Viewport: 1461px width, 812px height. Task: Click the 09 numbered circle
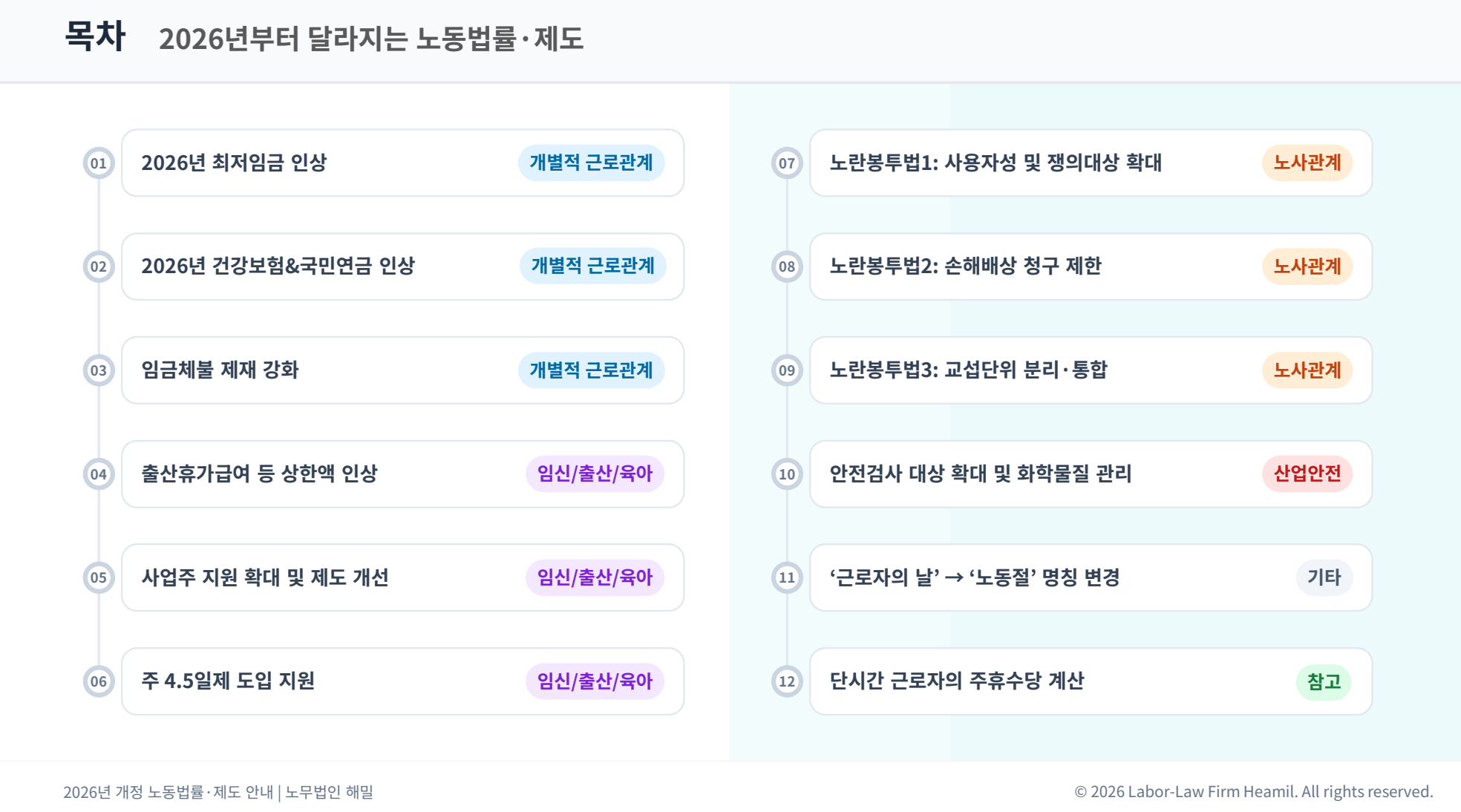(787, 370)
